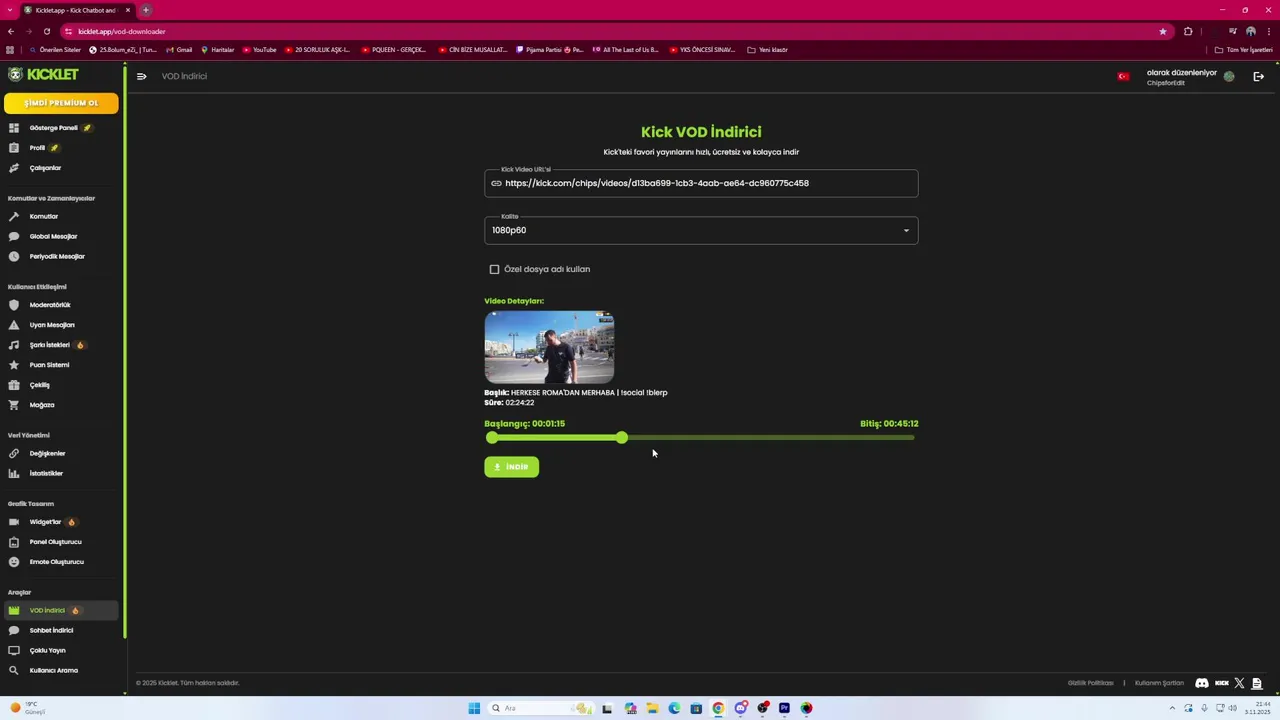Click the start handle of time slider
The image size is (1280, 720).
point(492,438)
